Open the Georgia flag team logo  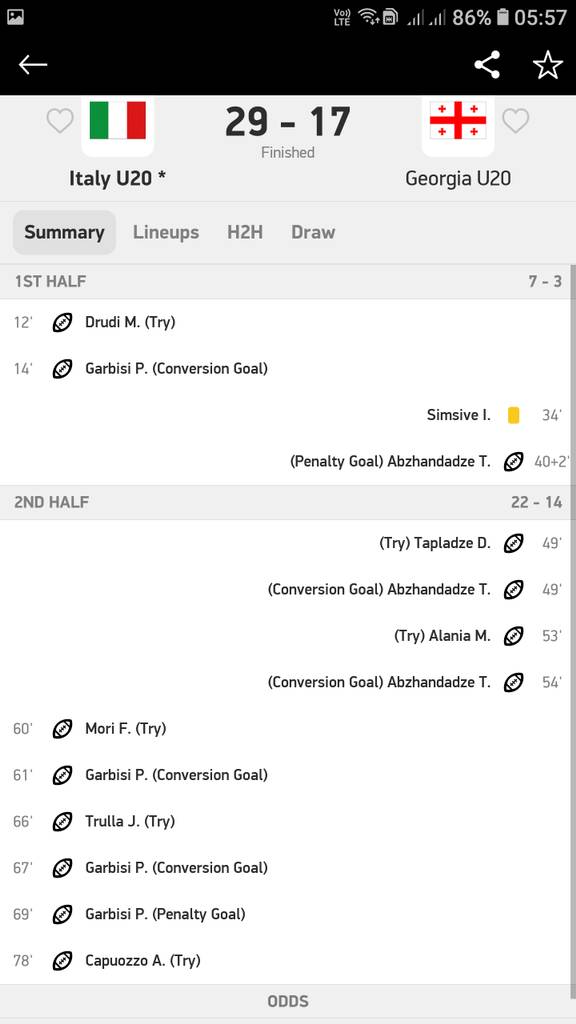(x=458, y=121)
